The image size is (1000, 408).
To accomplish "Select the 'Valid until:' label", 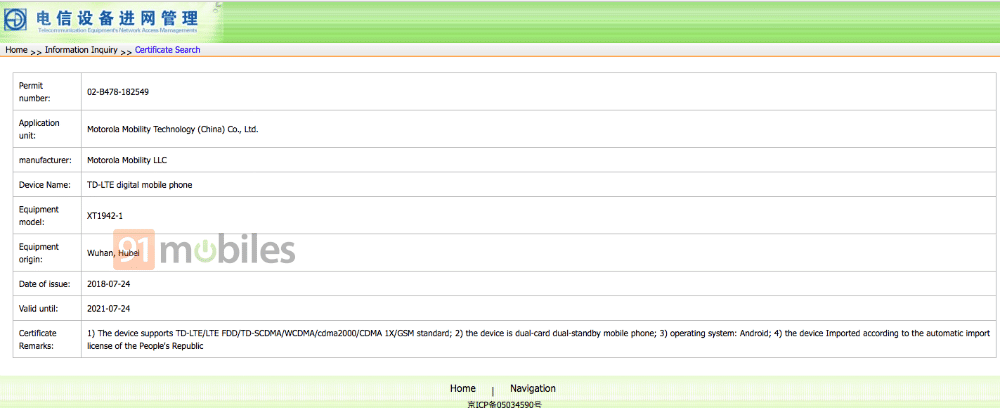I will point(38,309).
